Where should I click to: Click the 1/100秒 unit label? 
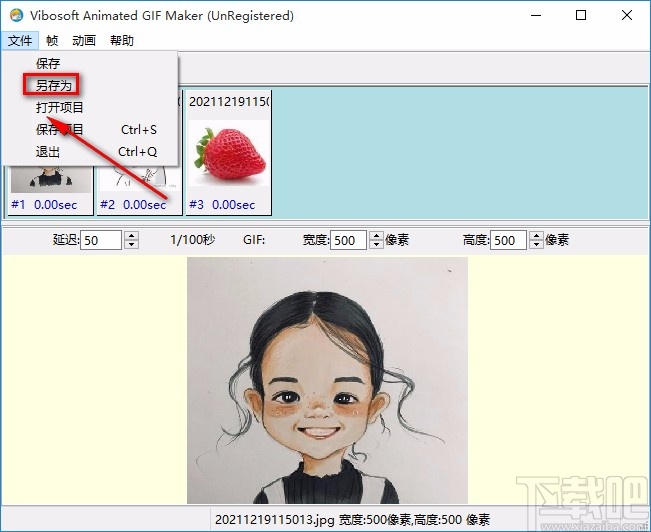[x=192, y=240]
